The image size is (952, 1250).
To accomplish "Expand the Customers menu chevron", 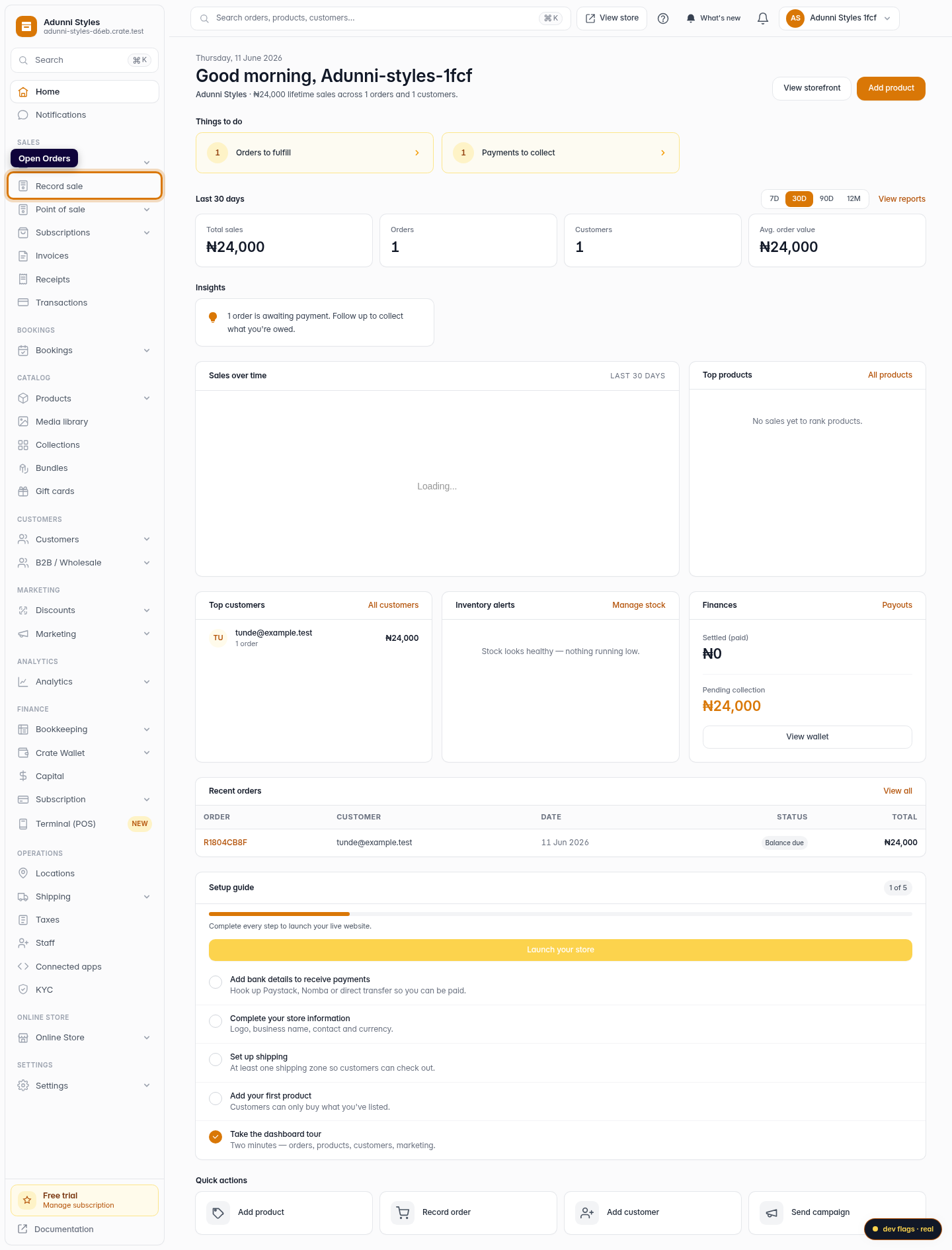I will [x=147, y=539].
